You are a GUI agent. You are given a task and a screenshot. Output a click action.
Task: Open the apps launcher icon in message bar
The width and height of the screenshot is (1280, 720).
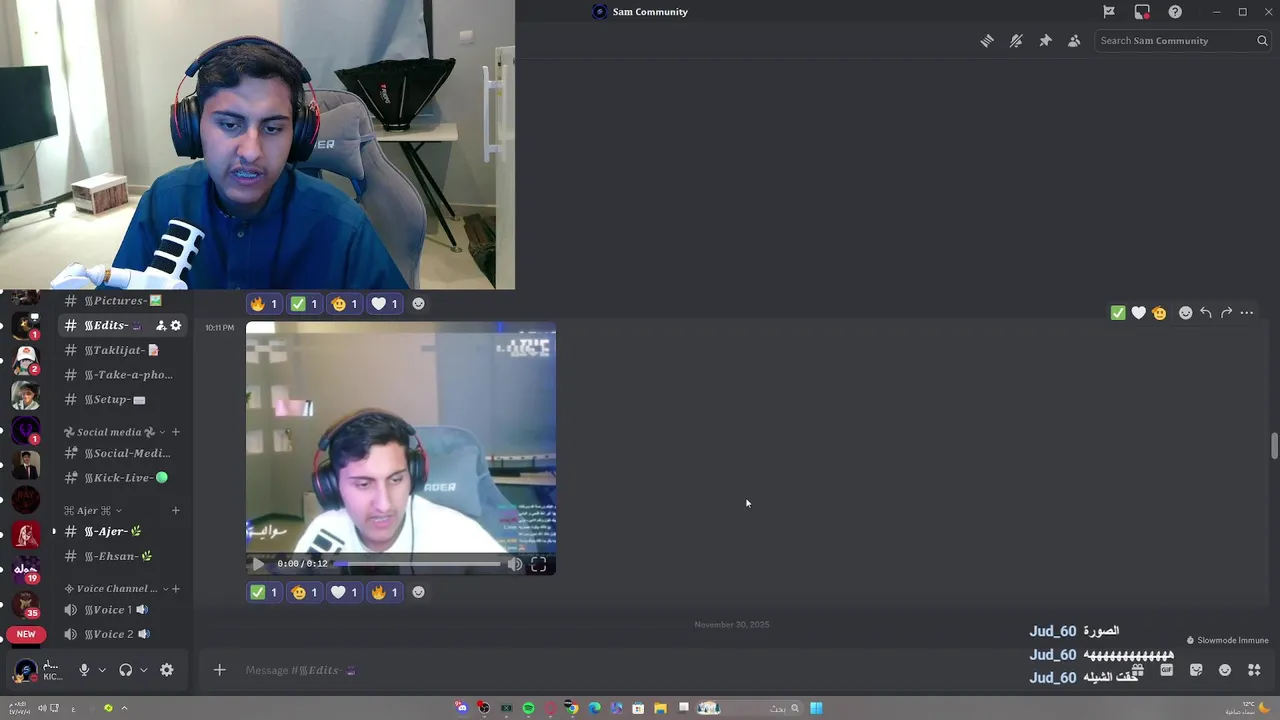point(1254,670)
